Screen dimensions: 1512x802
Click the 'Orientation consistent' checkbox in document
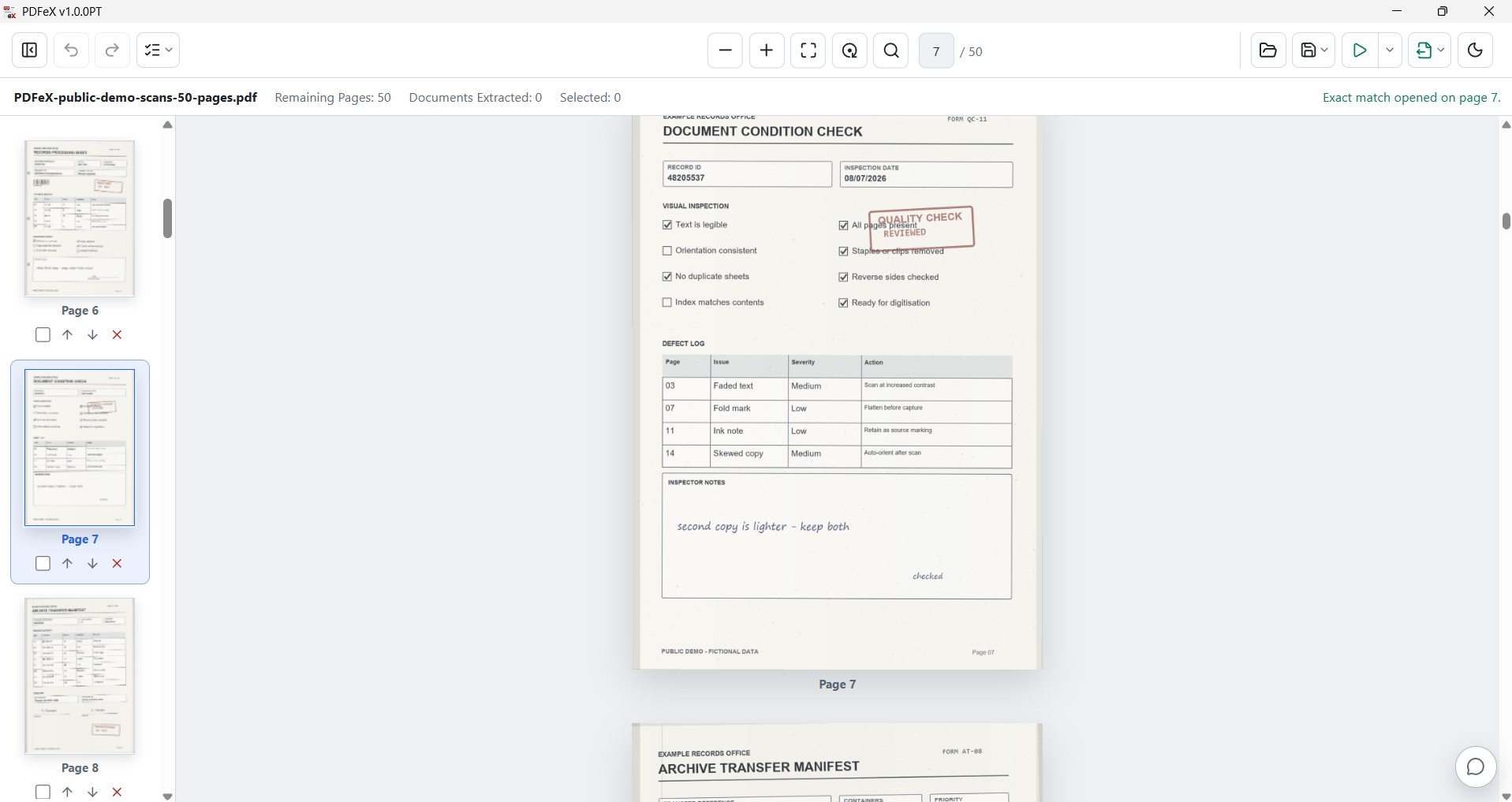click(x=667, y=251)
